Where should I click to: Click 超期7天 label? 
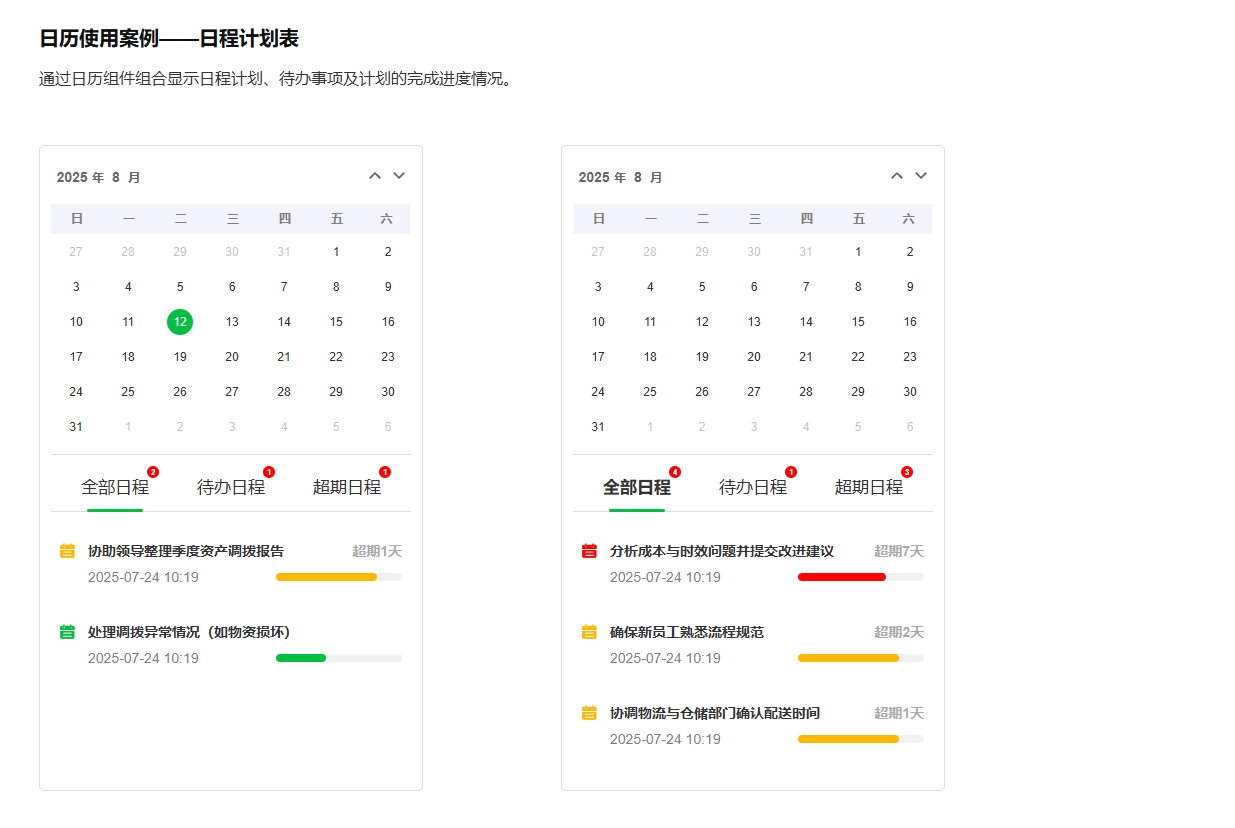pos(899,551)
